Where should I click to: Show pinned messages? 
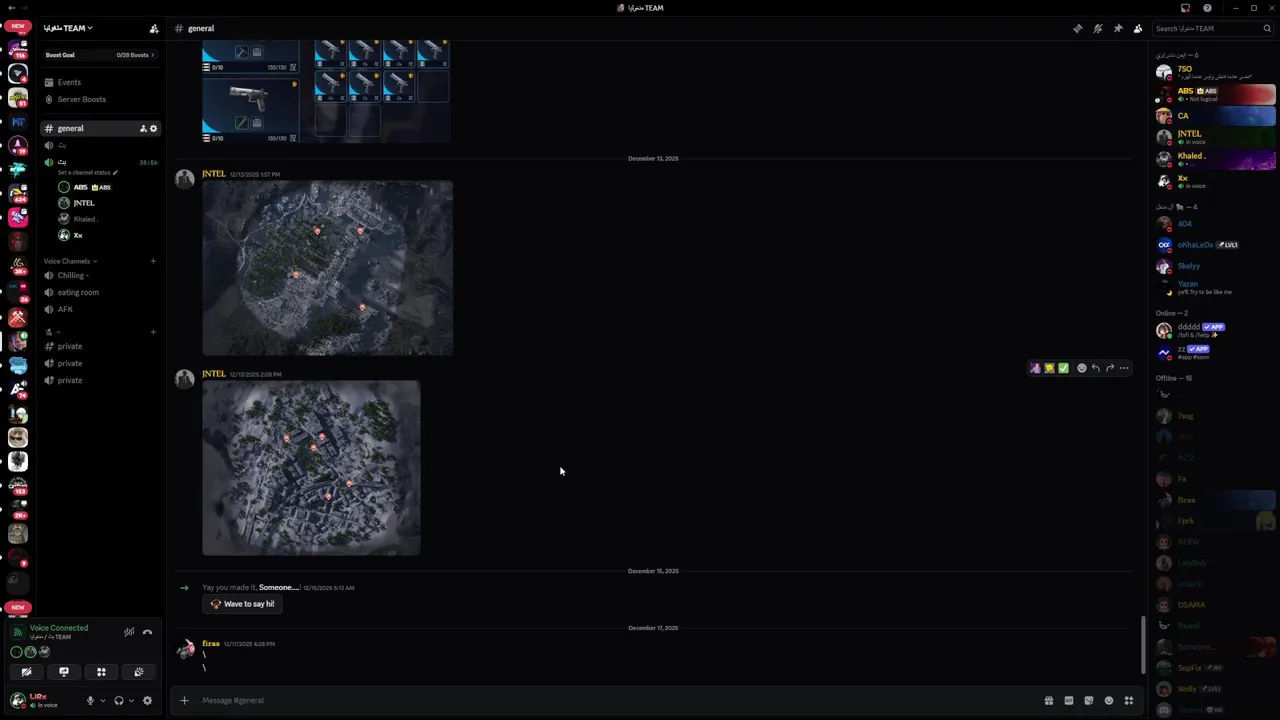click(x=1118, y=28)
